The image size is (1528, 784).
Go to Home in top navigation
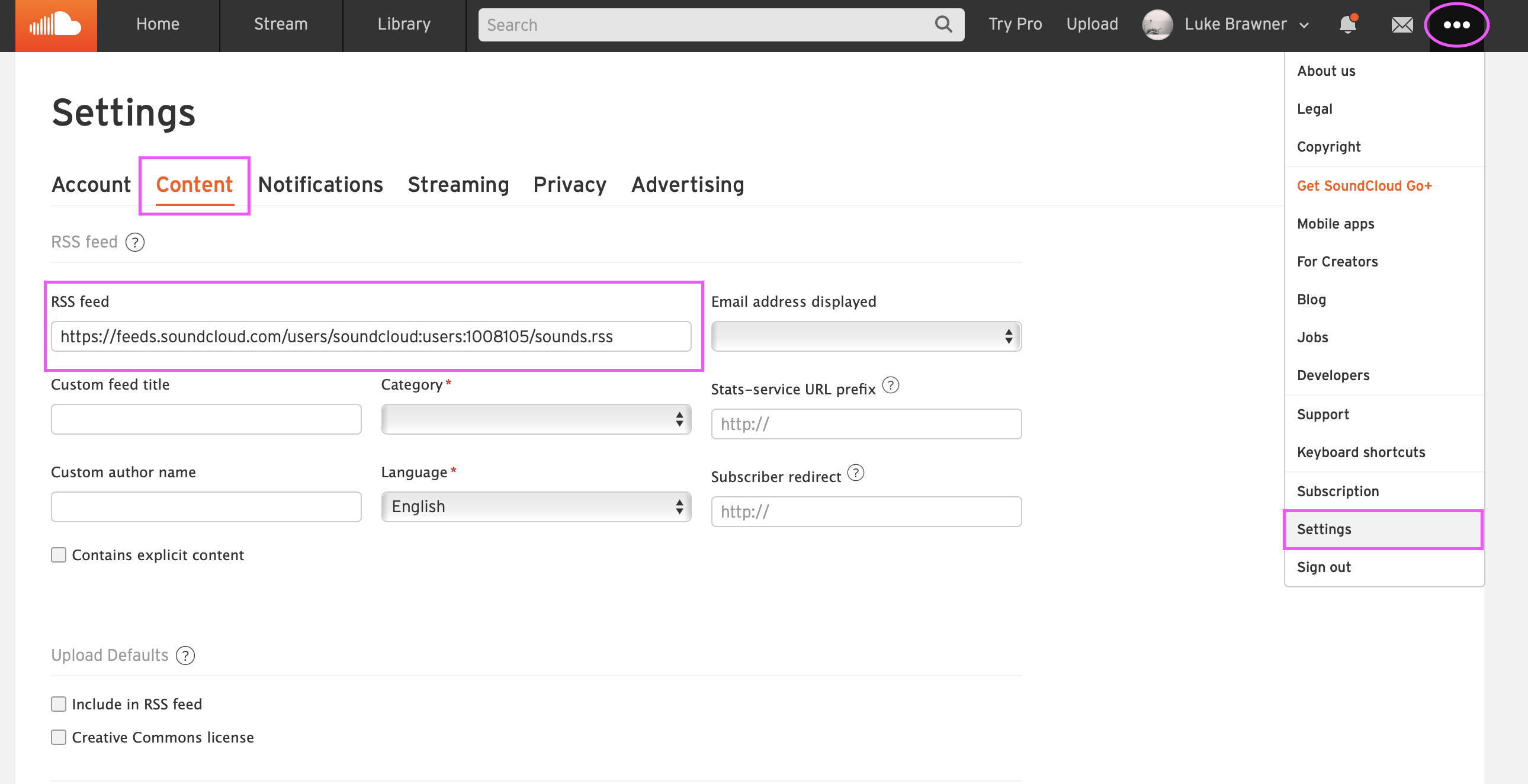158,24
